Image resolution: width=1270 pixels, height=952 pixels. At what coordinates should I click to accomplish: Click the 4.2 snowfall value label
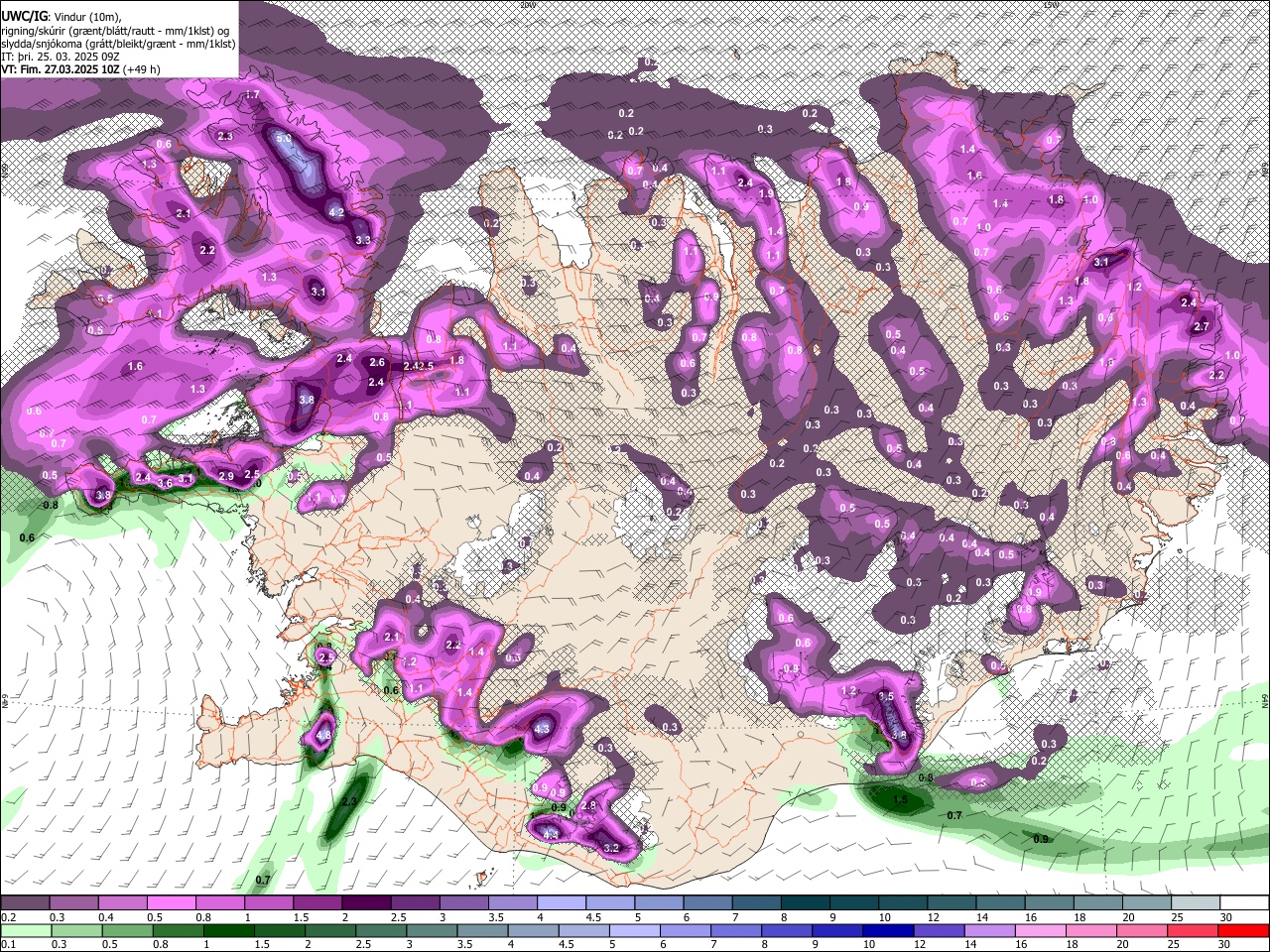click(336, 211)
